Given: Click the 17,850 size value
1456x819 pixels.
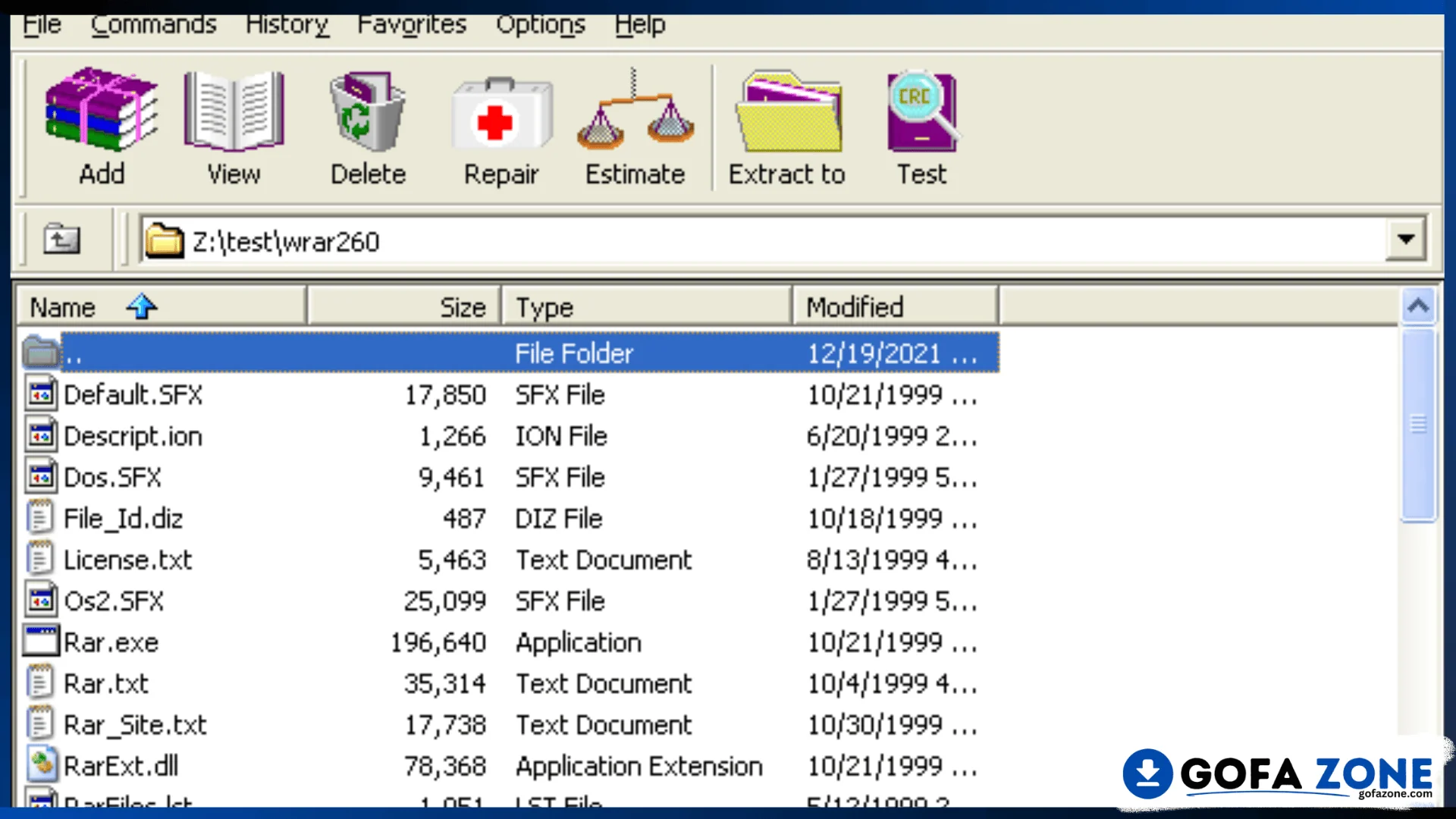Looking at the screenshot, I should pyautogui.click(x=445, y=394).
